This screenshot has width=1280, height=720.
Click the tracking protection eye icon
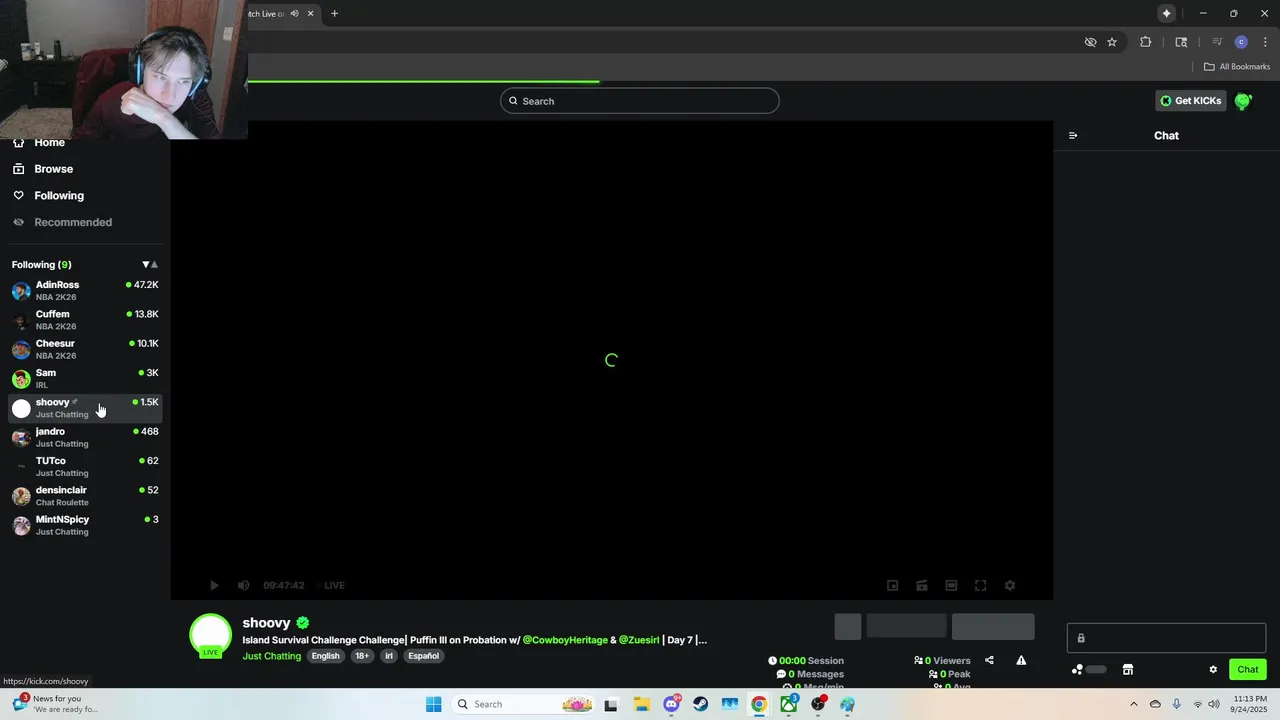(1091, 42)
